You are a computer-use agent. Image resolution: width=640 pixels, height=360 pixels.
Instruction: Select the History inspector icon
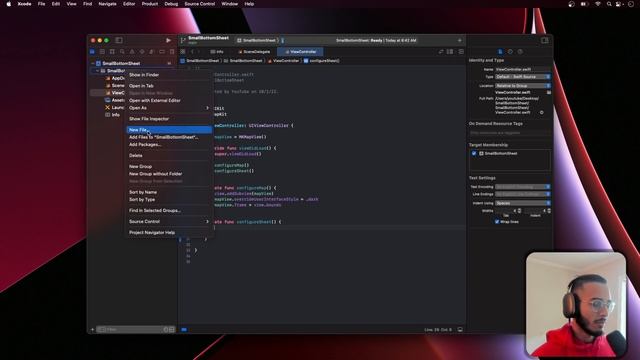click(510, 52)
